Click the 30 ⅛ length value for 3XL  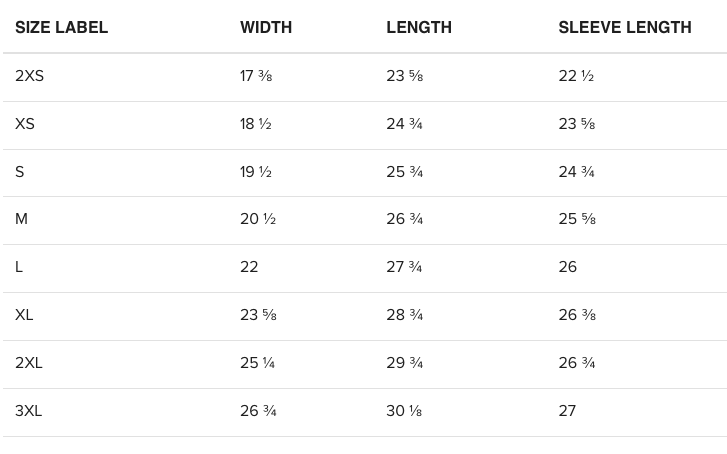(404, 411)
